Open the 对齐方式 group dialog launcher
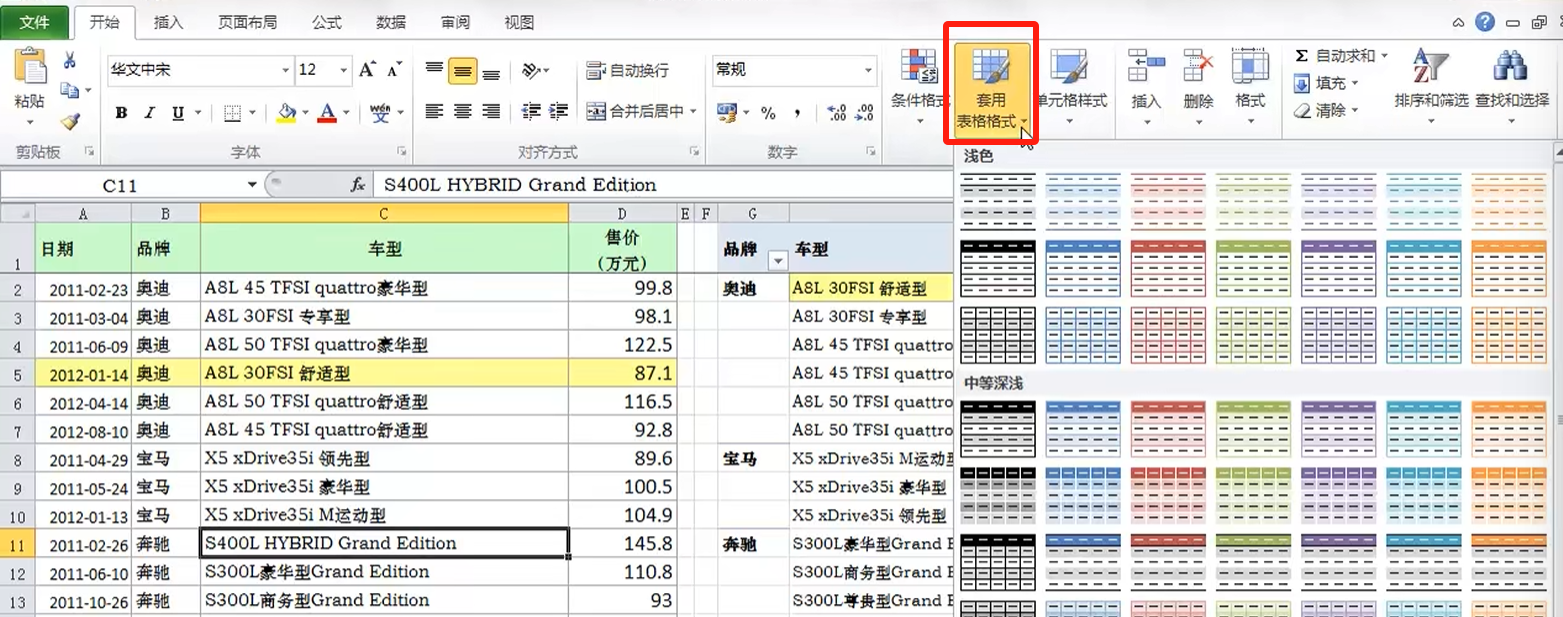 (x=693, y=152)
